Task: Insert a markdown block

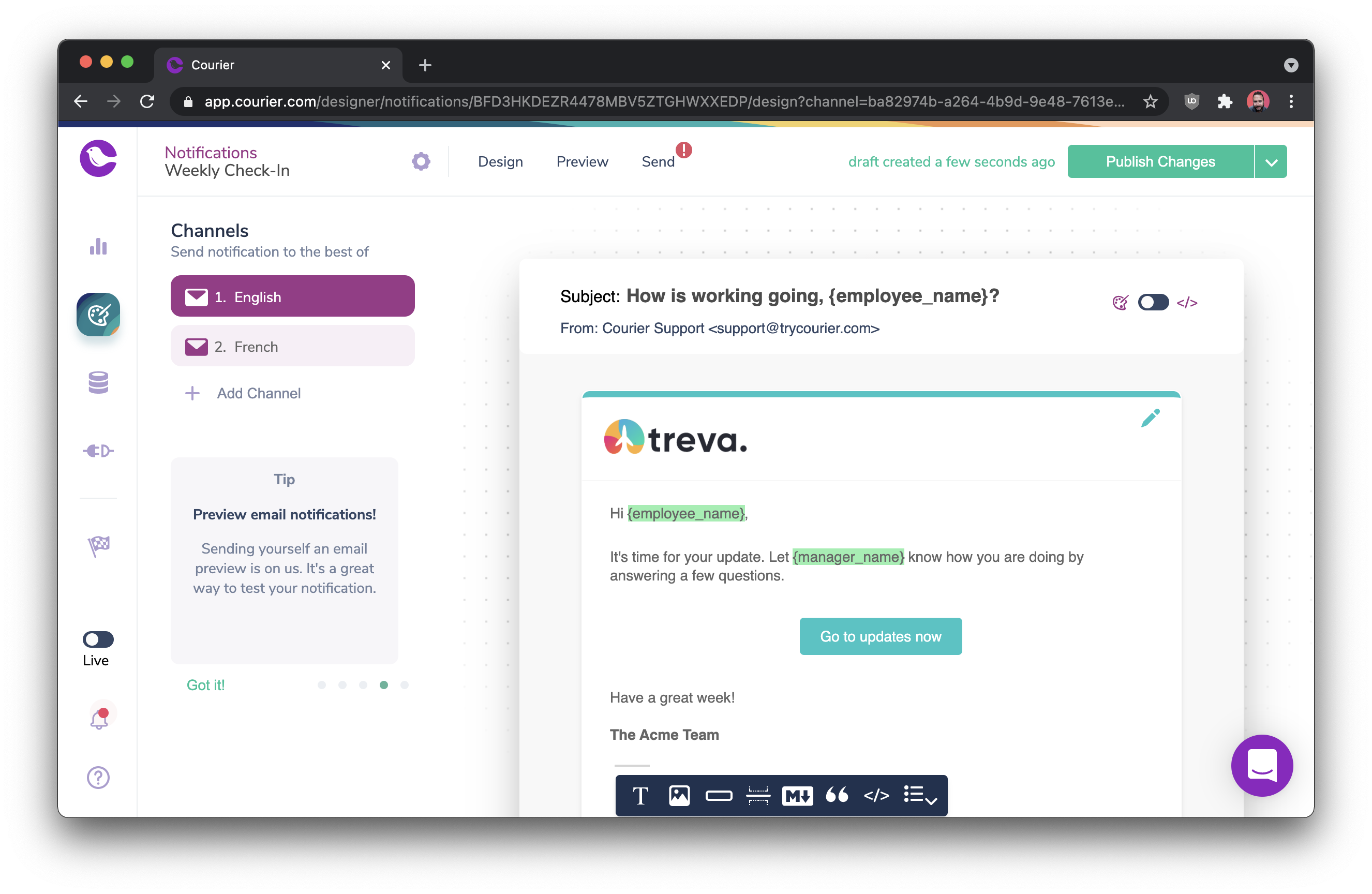Action: coord(797,795)
